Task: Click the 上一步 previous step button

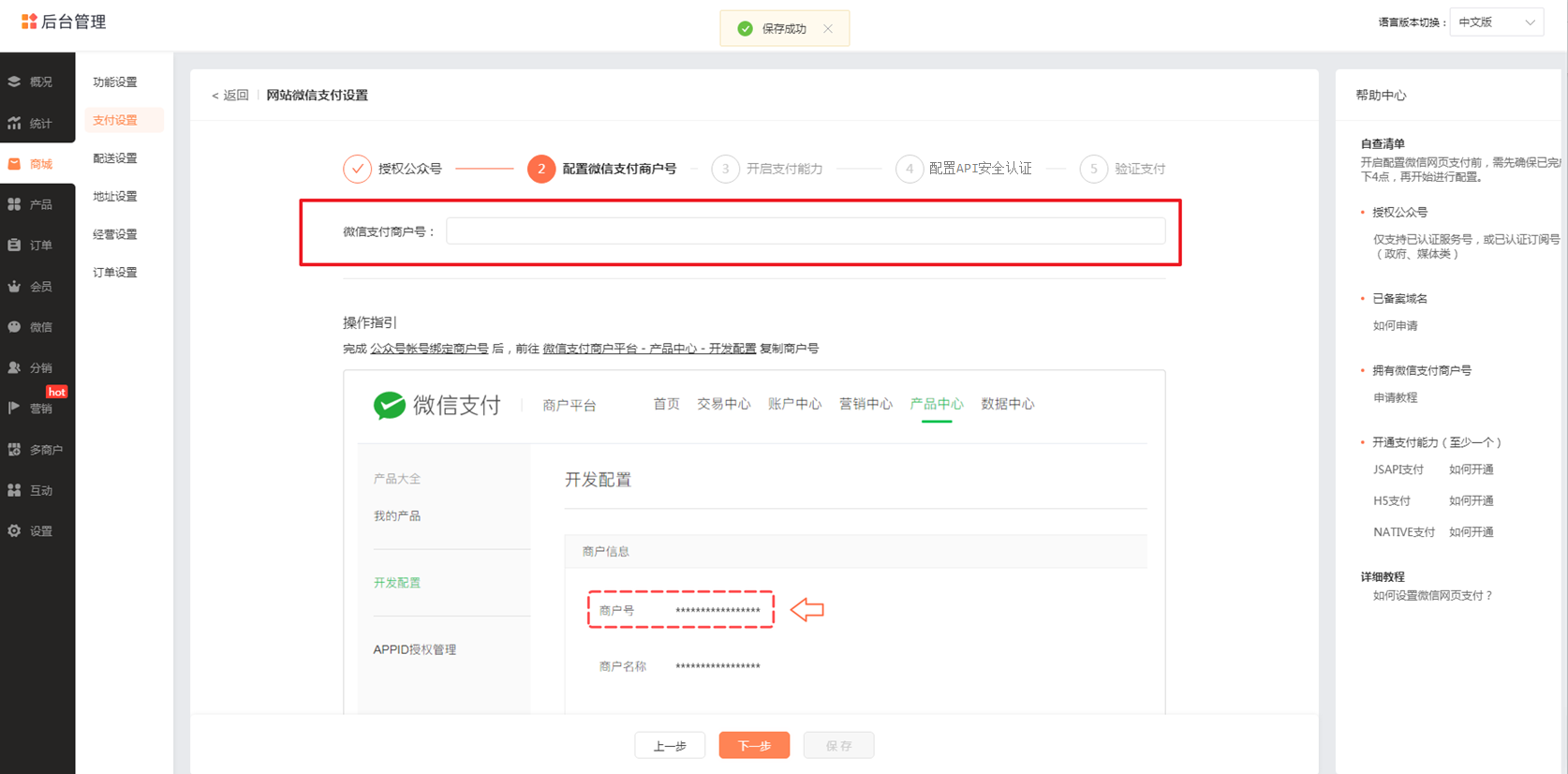Action: point(670,745)
